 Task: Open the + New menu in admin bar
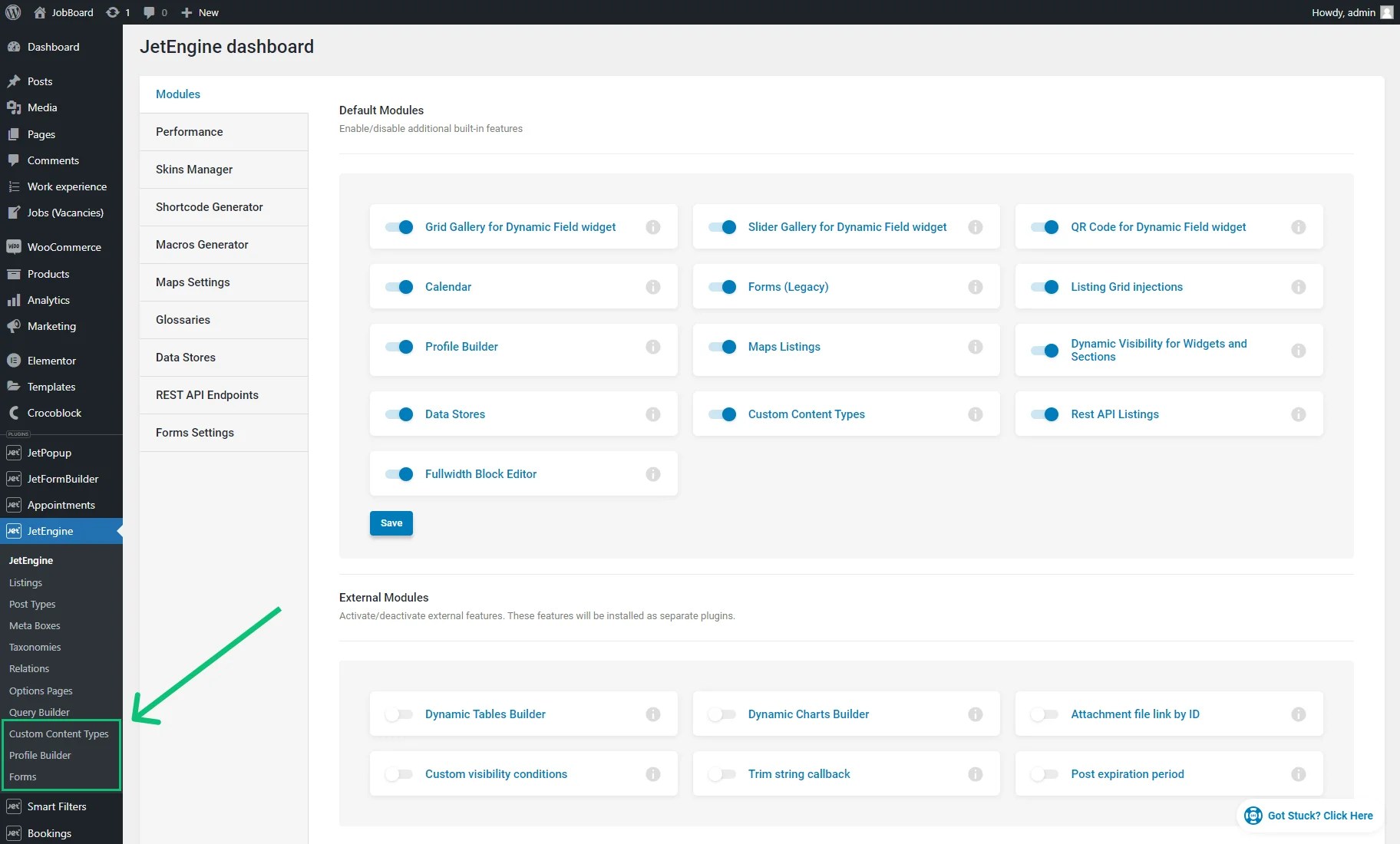199,12
